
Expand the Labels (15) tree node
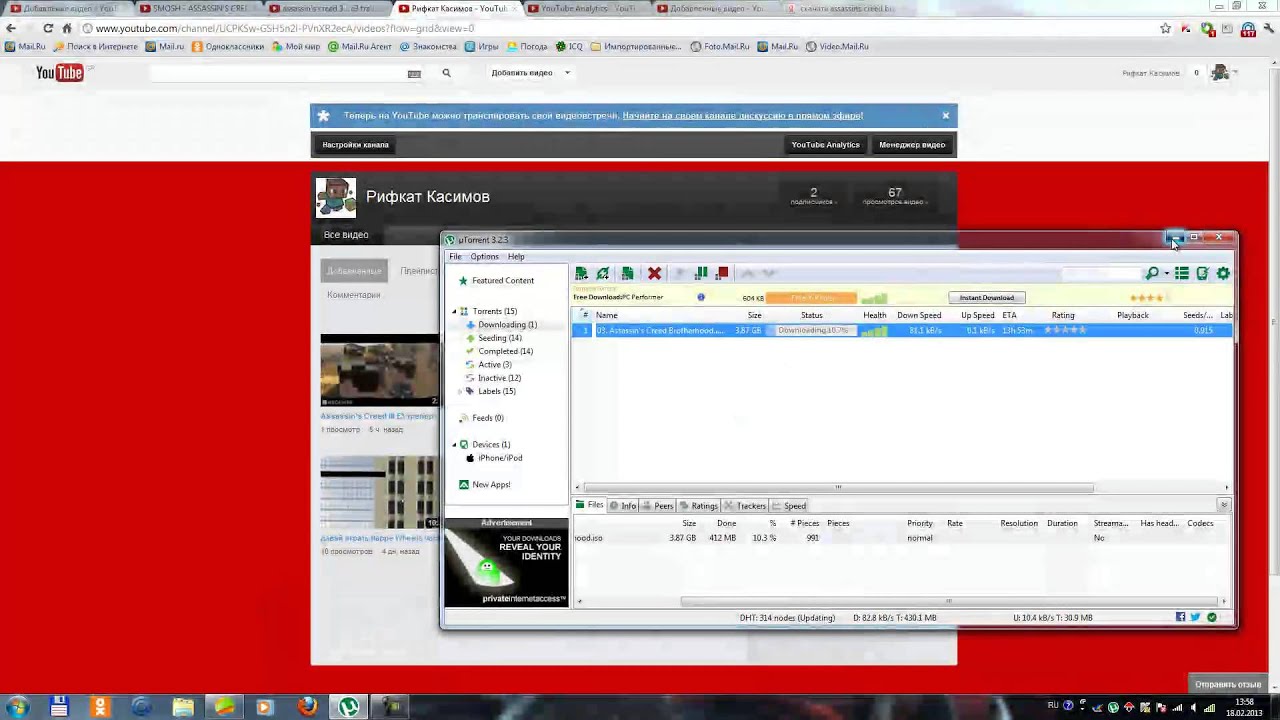point(460,391)
